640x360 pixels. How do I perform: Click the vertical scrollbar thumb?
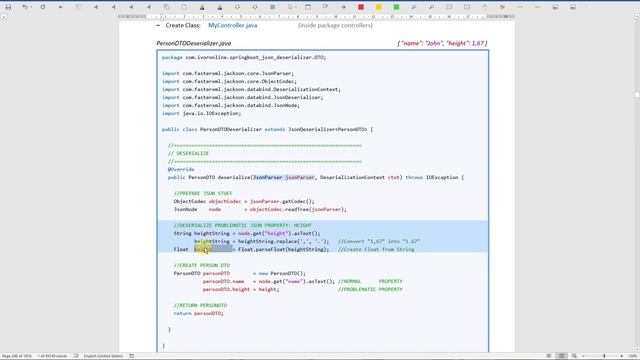pyautogui.click(x=637, y=95)
